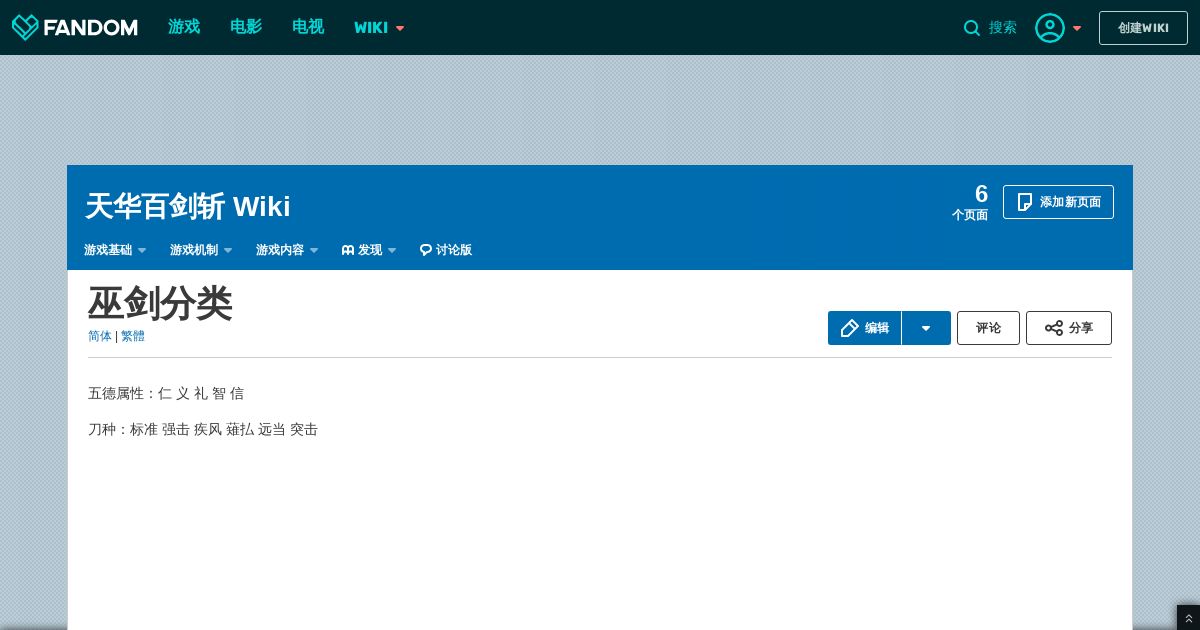Switch to 繁體 variant

(x=133, y=336)
